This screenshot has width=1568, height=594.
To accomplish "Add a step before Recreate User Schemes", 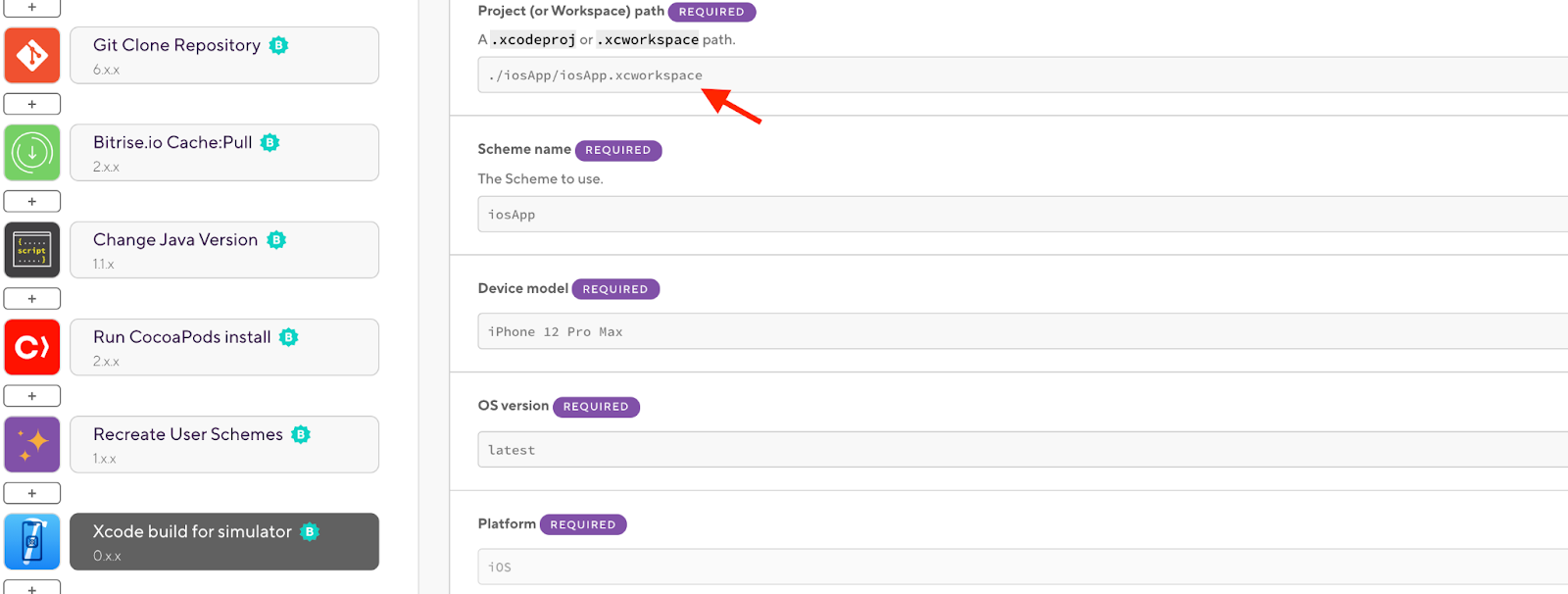I will pos(31,395).
